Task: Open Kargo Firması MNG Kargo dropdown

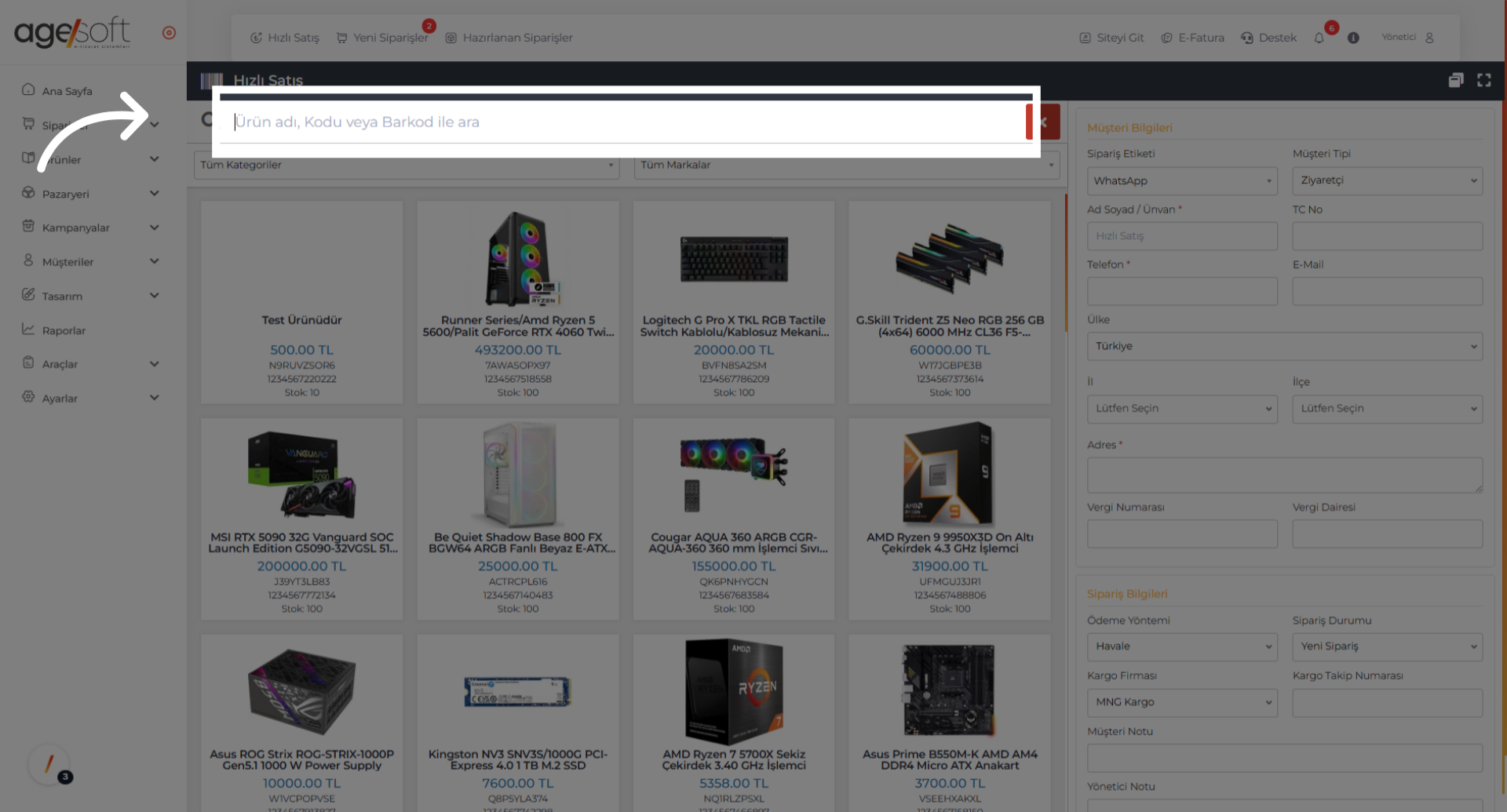Action: point(1182,703)
